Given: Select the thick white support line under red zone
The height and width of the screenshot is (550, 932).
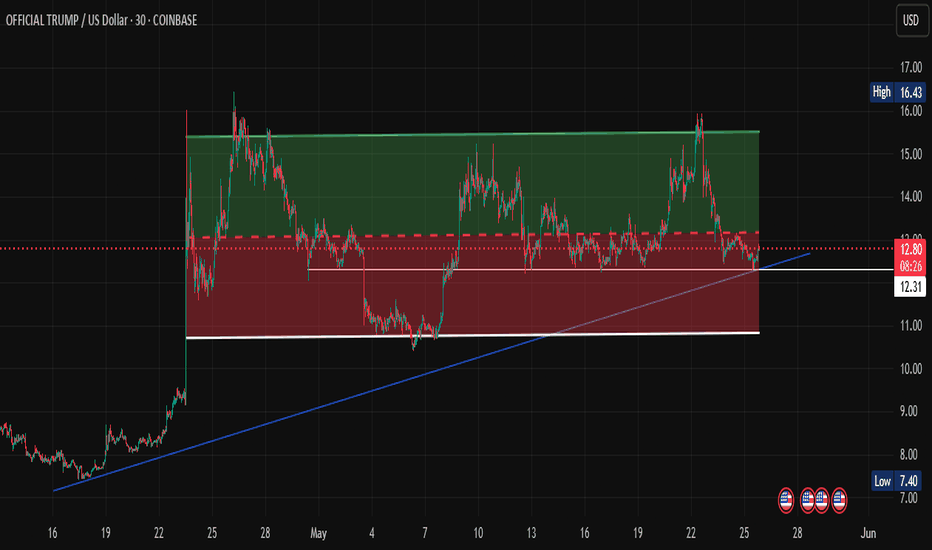Looking at the screenshot, I should [473, 335].
